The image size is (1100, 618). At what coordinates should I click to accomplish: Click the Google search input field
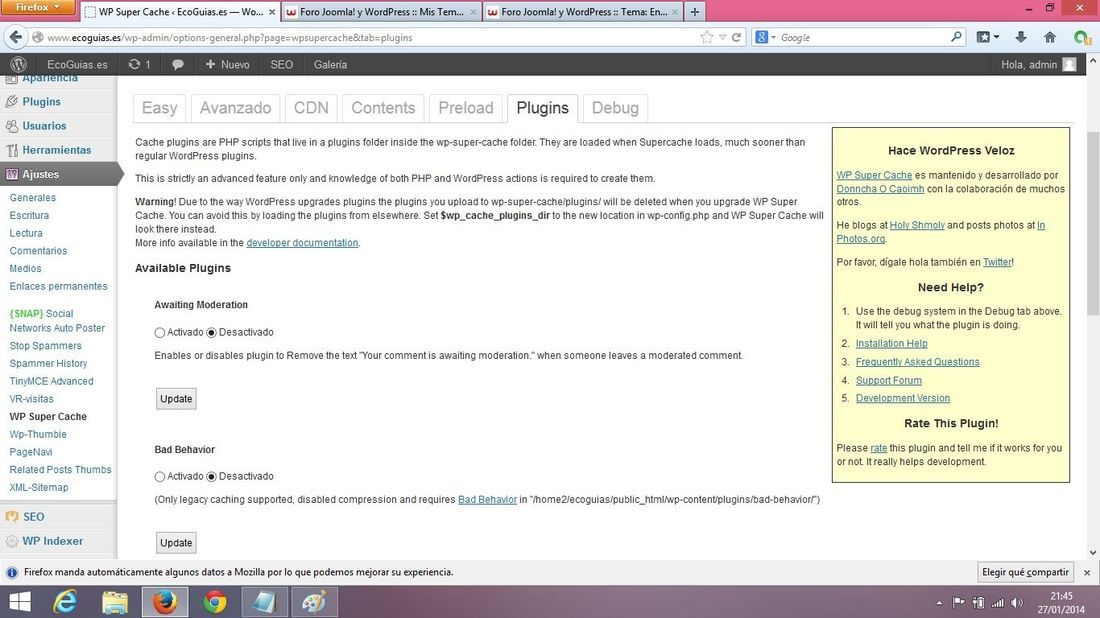[863, 37]
